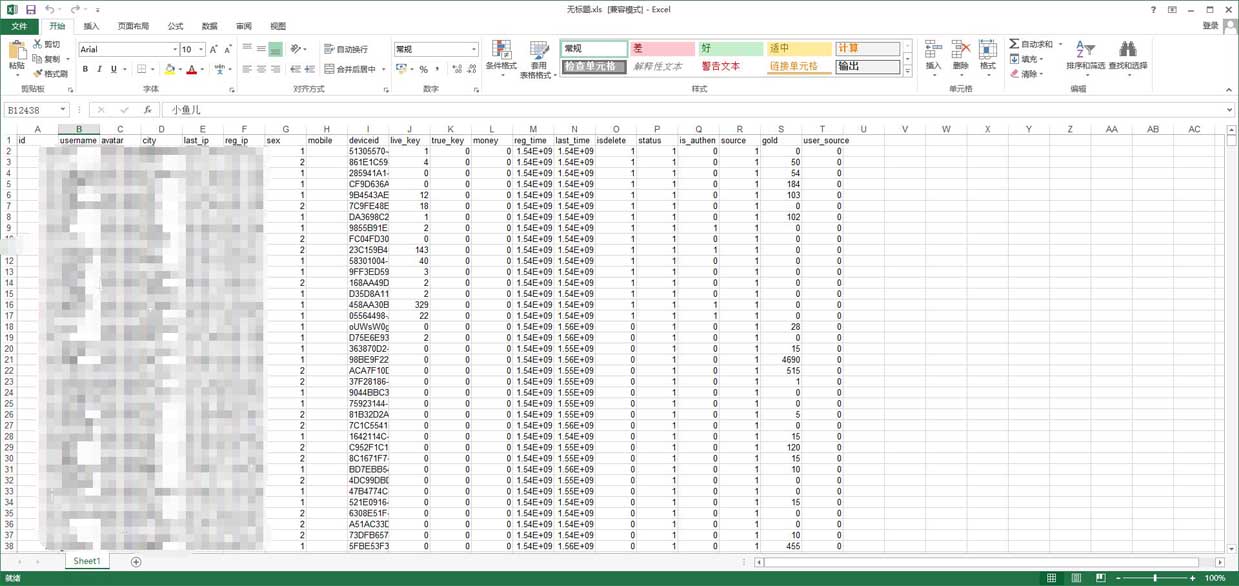The width and height of the screenshot is (1239, 586).
Task: Click the zoom slider handle
Action: click(1155, 578)
